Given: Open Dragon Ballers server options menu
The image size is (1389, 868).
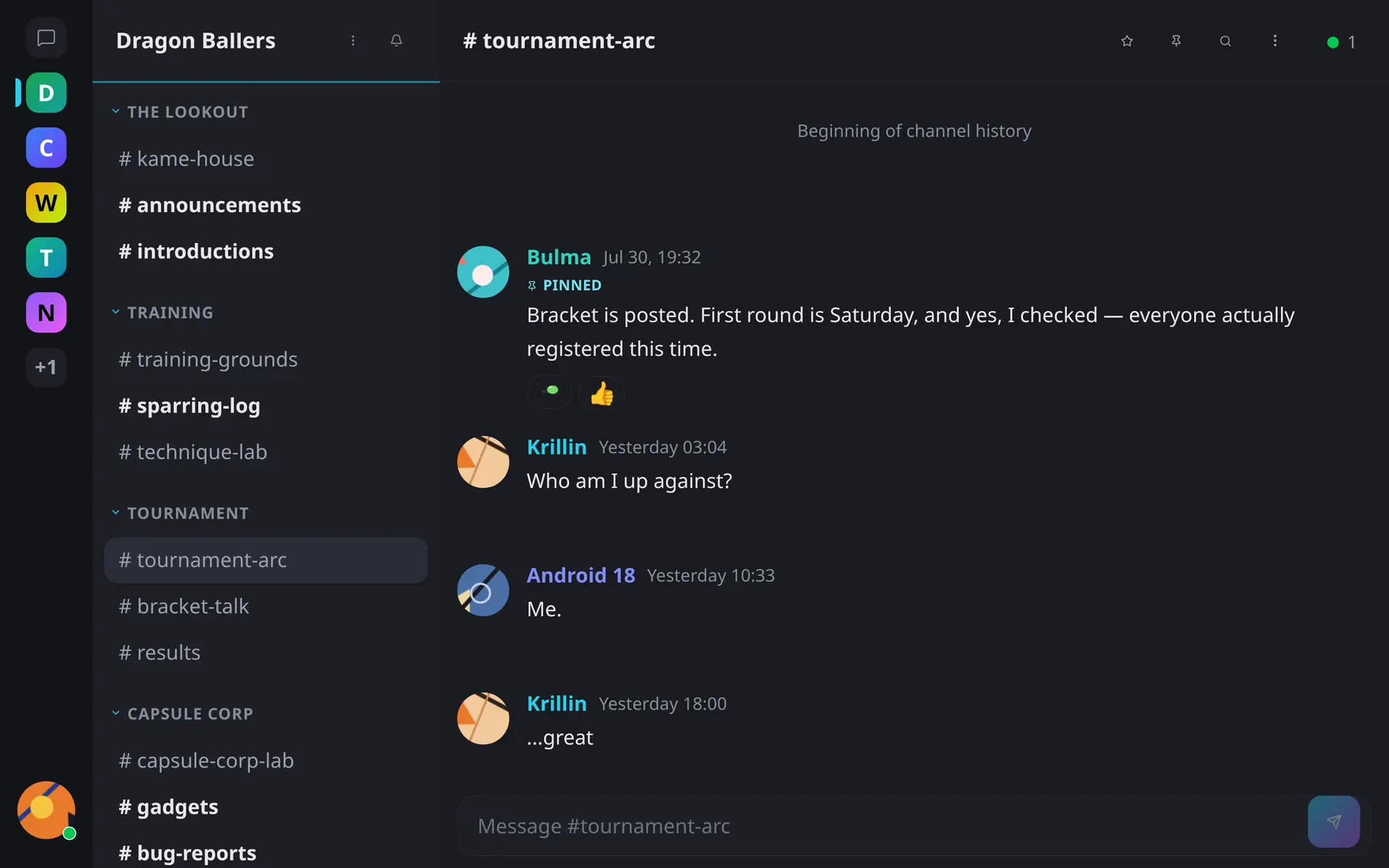Looking at the screenshot, I should coord(353,41).
